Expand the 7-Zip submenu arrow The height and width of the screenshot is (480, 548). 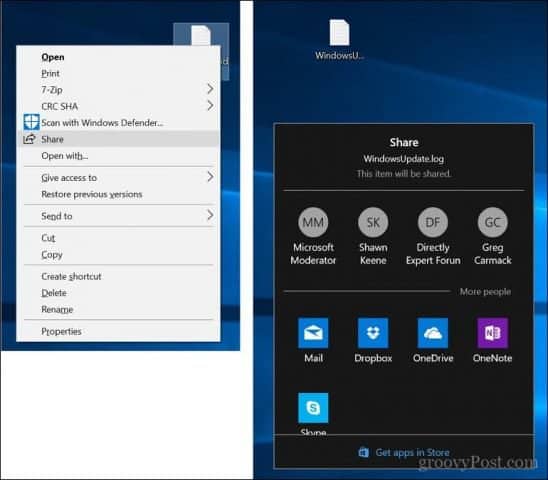pos(210,89)
